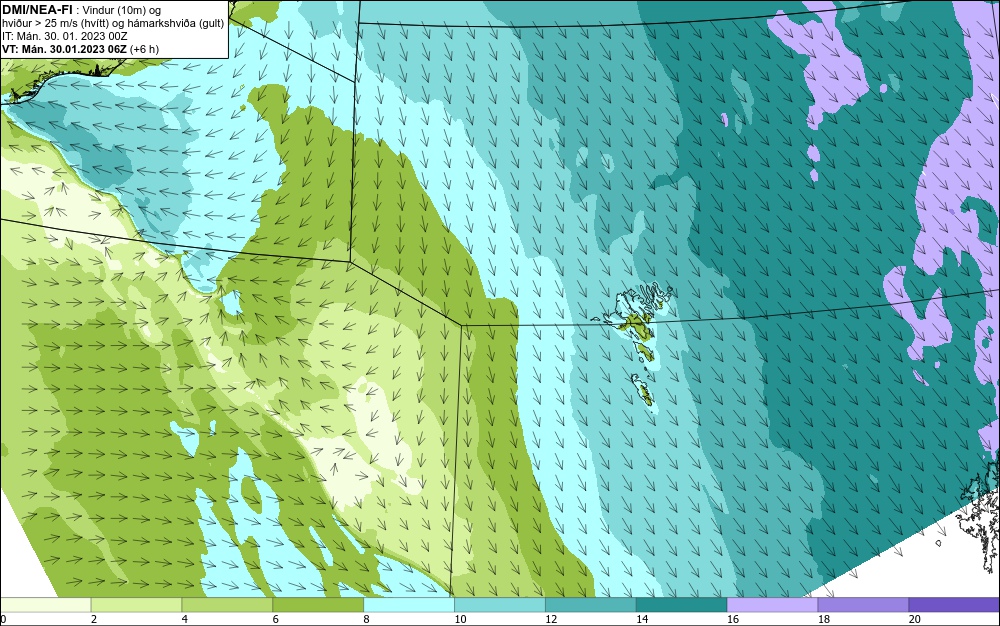Click the legend scale value "20"
The height and width of the screenshot is (626, 1000).
click(x=915, y=619)
